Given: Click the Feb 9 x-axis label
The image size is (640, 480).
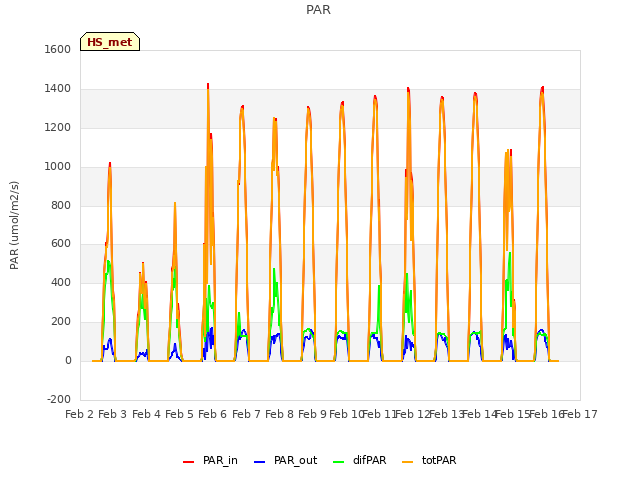Looking at the screenshot, I should point(312,414).
